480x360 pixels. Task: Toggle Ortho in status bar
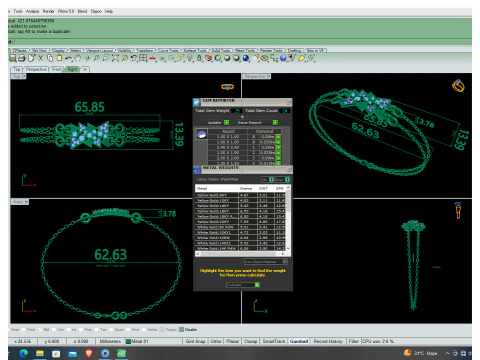pos(216,341)
